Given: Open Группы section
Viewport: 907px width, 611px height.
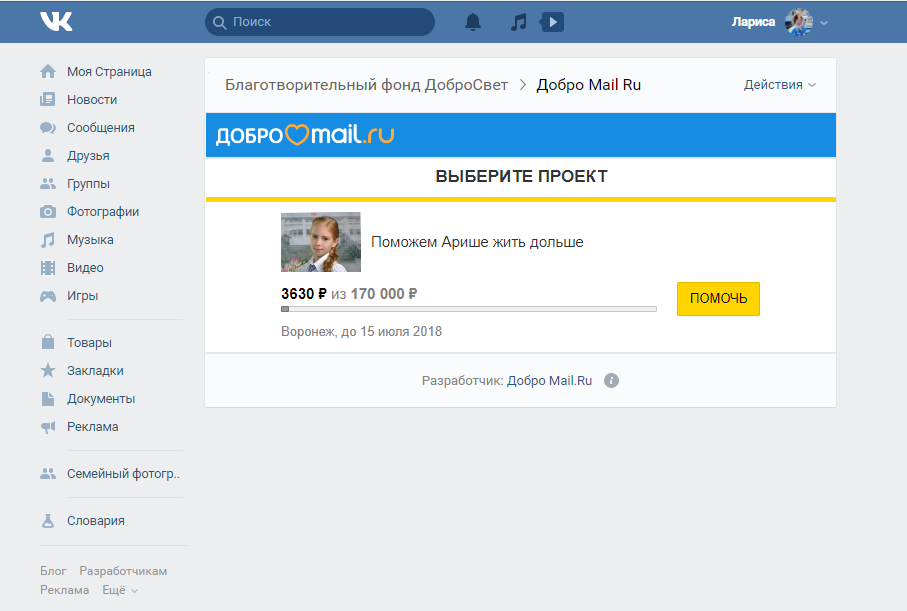Looking at the screenshot, I should (89, 184).
